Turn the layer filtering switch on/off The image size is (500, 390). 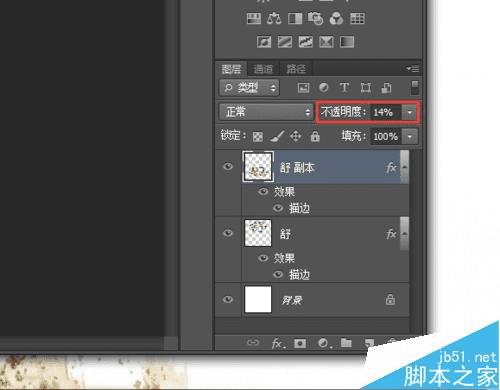415,88
